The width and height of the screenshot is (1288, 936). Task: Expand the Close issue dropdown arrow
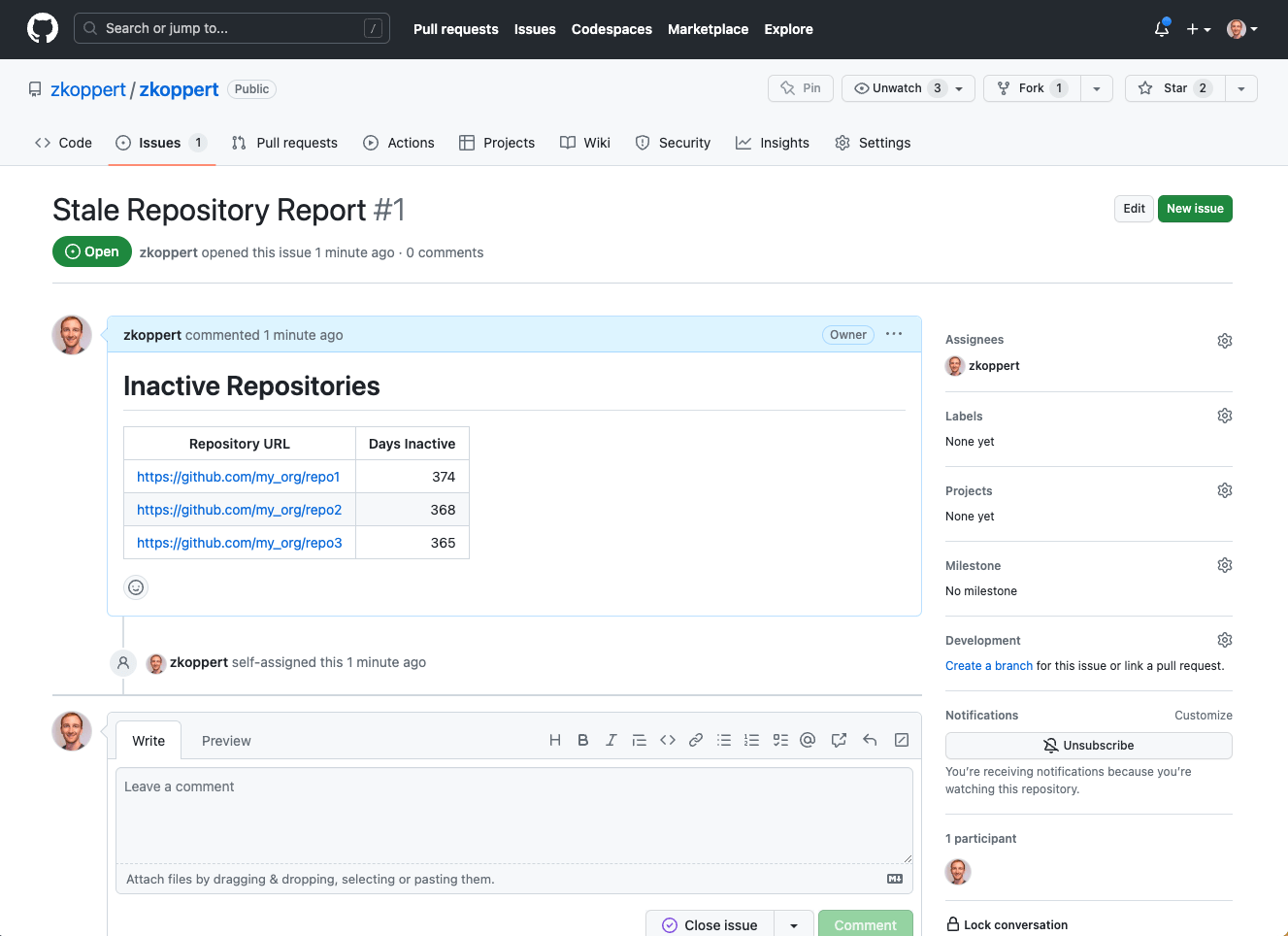[794, 925]
